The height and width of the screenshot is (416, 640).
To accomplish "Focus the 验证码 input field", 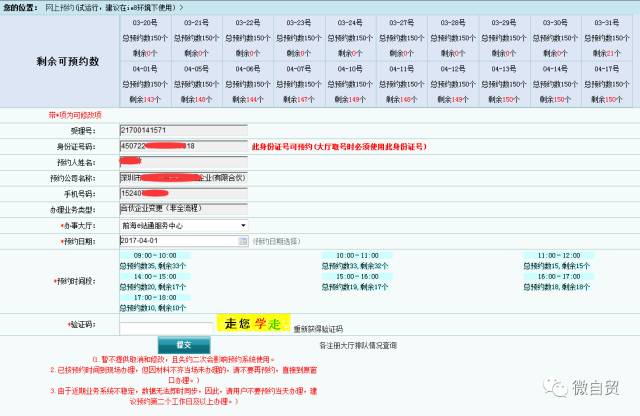I will [x=166, y=326].
